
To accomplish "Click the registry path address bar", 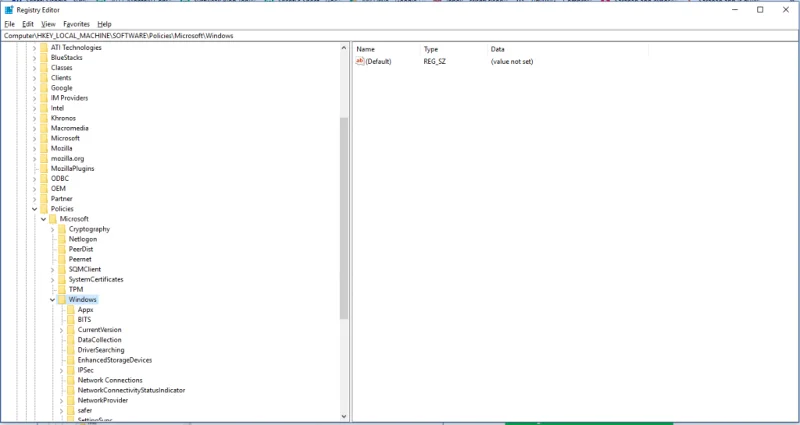I will point(399,36).
